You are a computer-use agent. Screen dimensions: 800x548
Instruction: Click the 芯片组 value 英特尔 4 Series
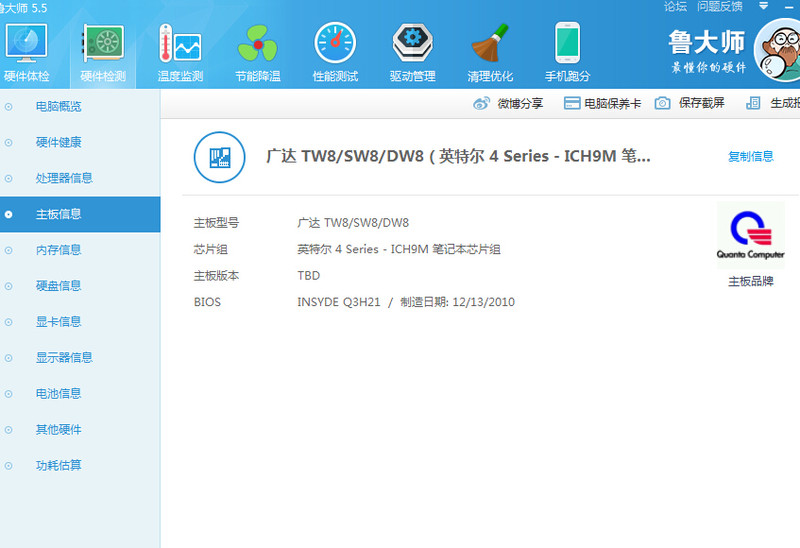(x=399, y=250)
